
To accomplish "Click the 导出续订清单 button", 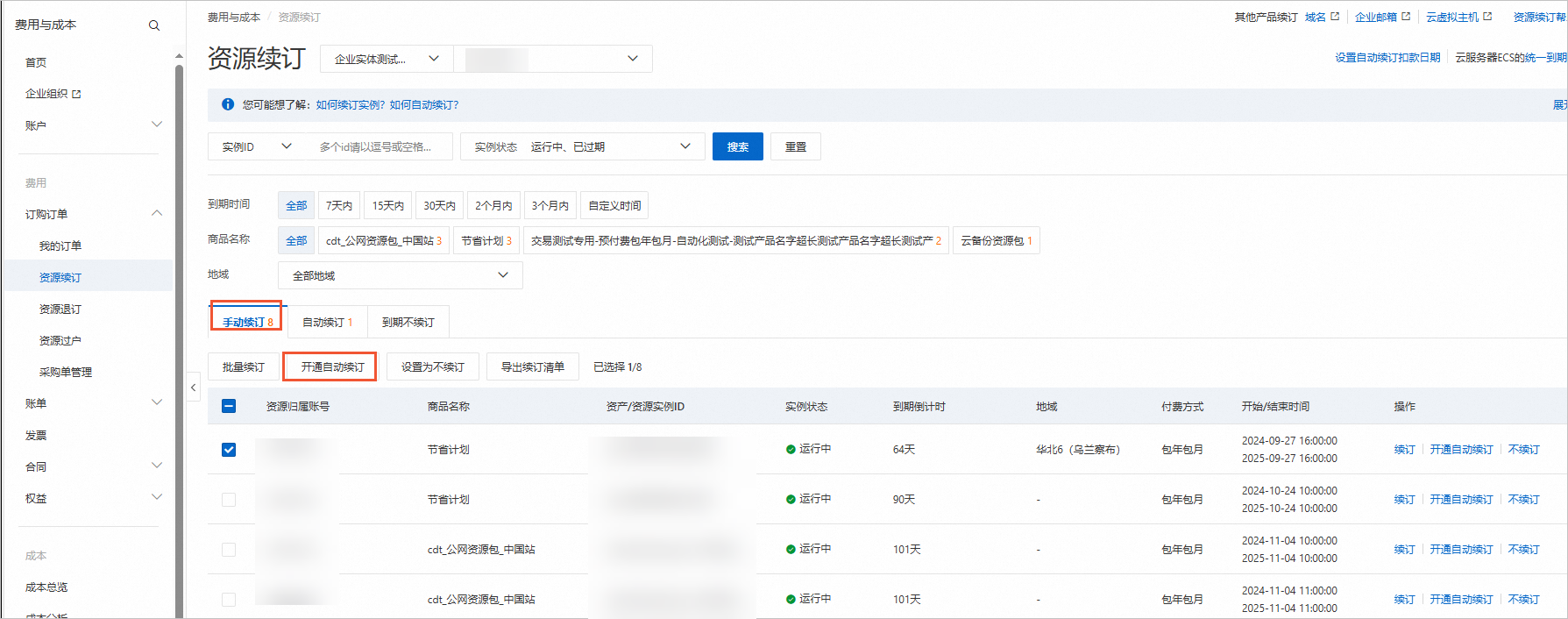I will (533, 366).
